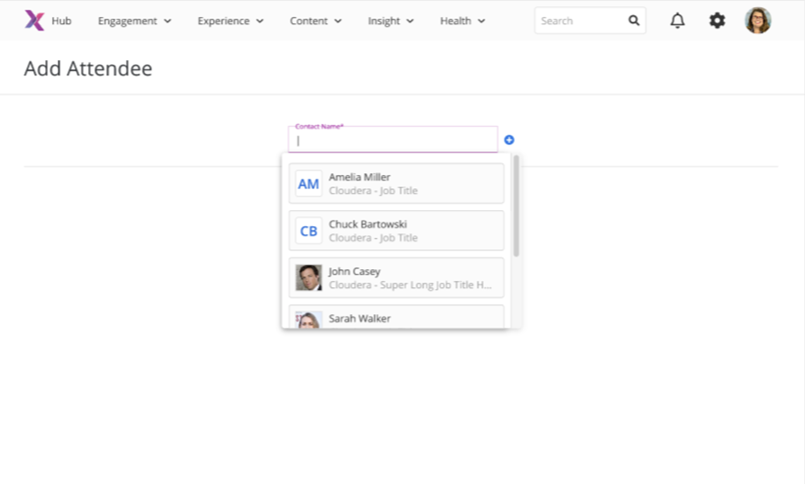Click into the Search text box

(x=580, y=20)
